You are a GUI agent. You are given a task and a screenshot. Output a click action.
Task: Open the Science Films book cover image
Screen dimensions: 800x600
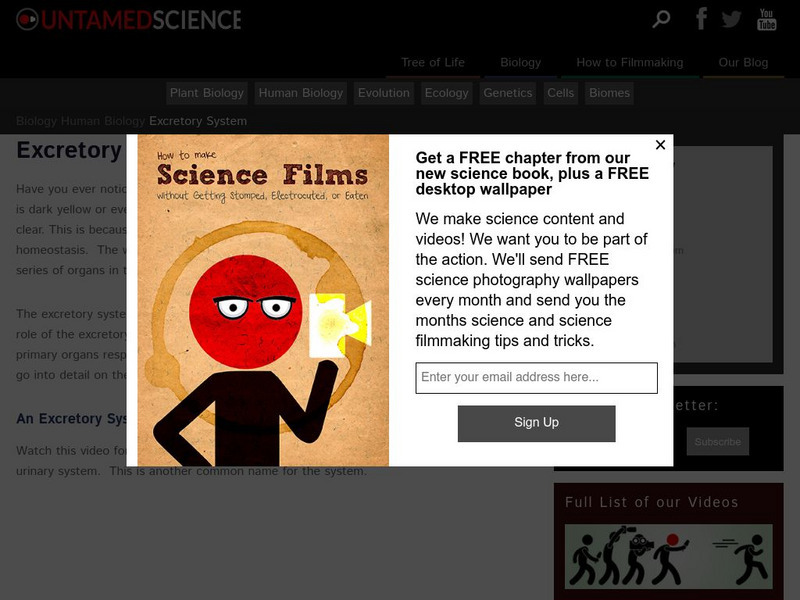tap(263, 300)
